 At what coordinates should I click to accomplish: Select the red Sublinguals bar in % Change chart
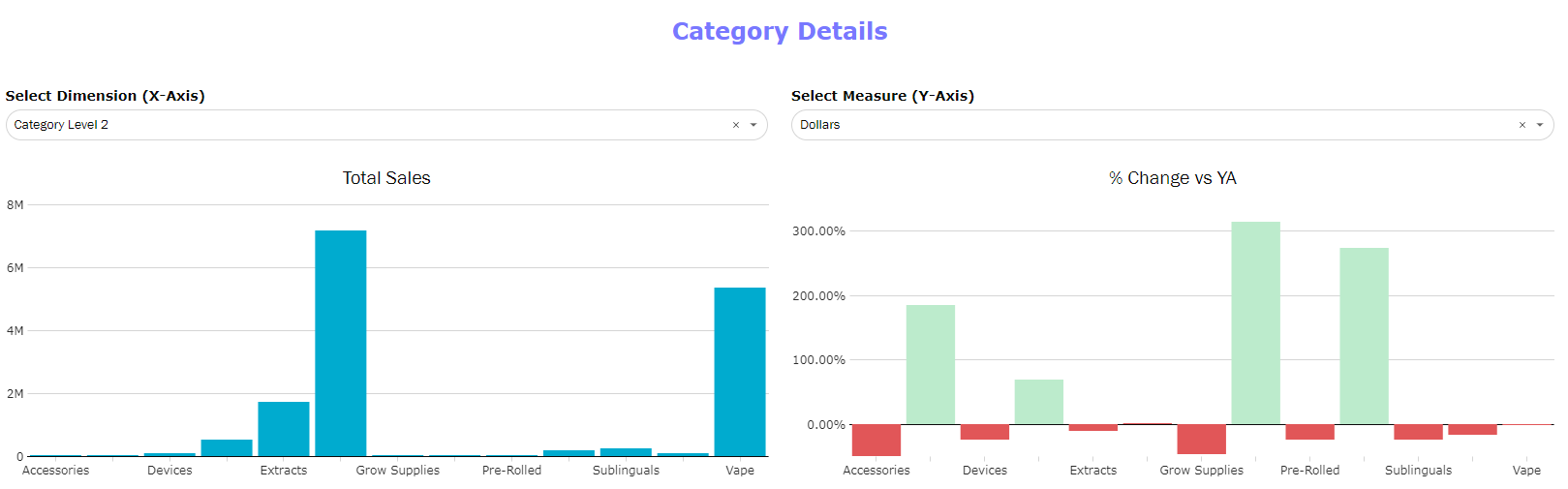click(1418, 432)
